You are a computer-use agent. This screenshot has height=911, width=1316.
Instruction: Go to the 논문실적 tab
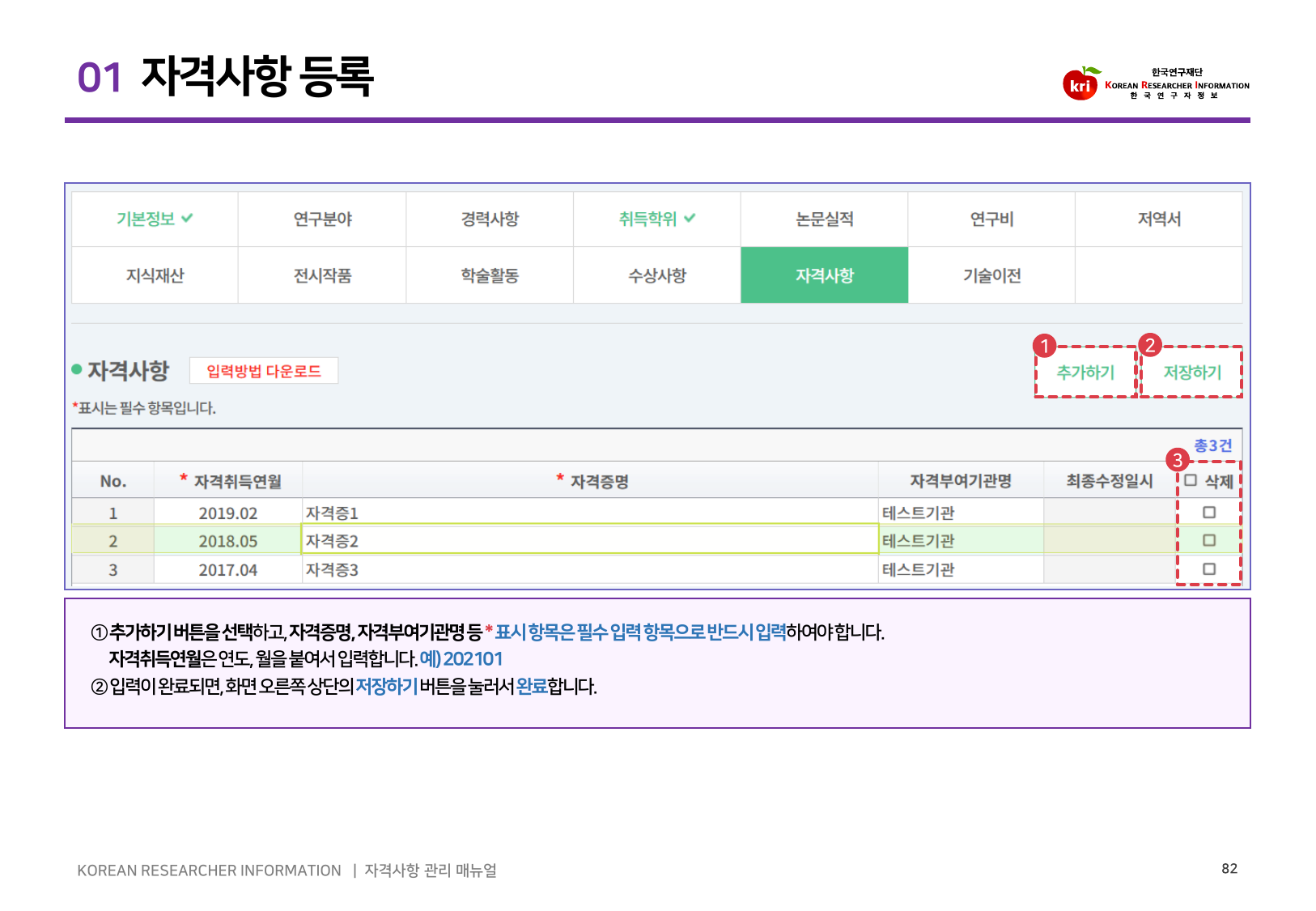coord(824,219)
